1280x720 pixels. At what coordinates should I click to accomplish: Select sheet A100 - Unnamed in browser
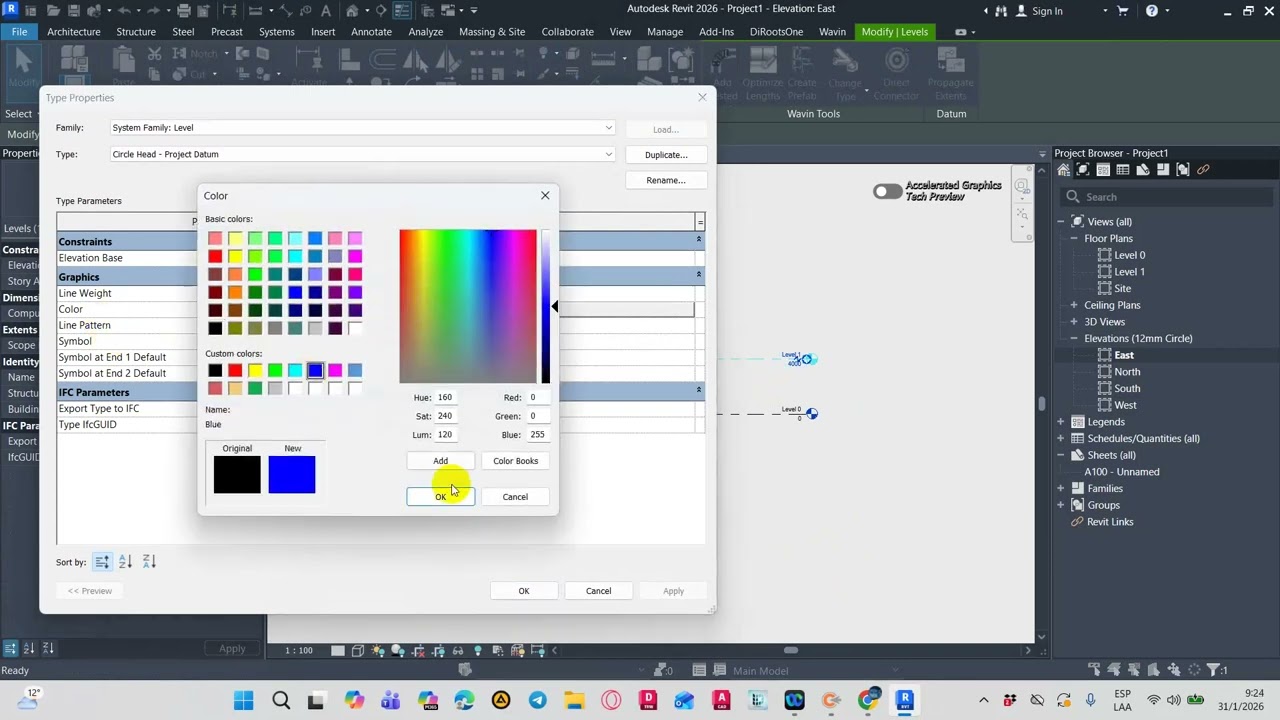coord(1122,472)
